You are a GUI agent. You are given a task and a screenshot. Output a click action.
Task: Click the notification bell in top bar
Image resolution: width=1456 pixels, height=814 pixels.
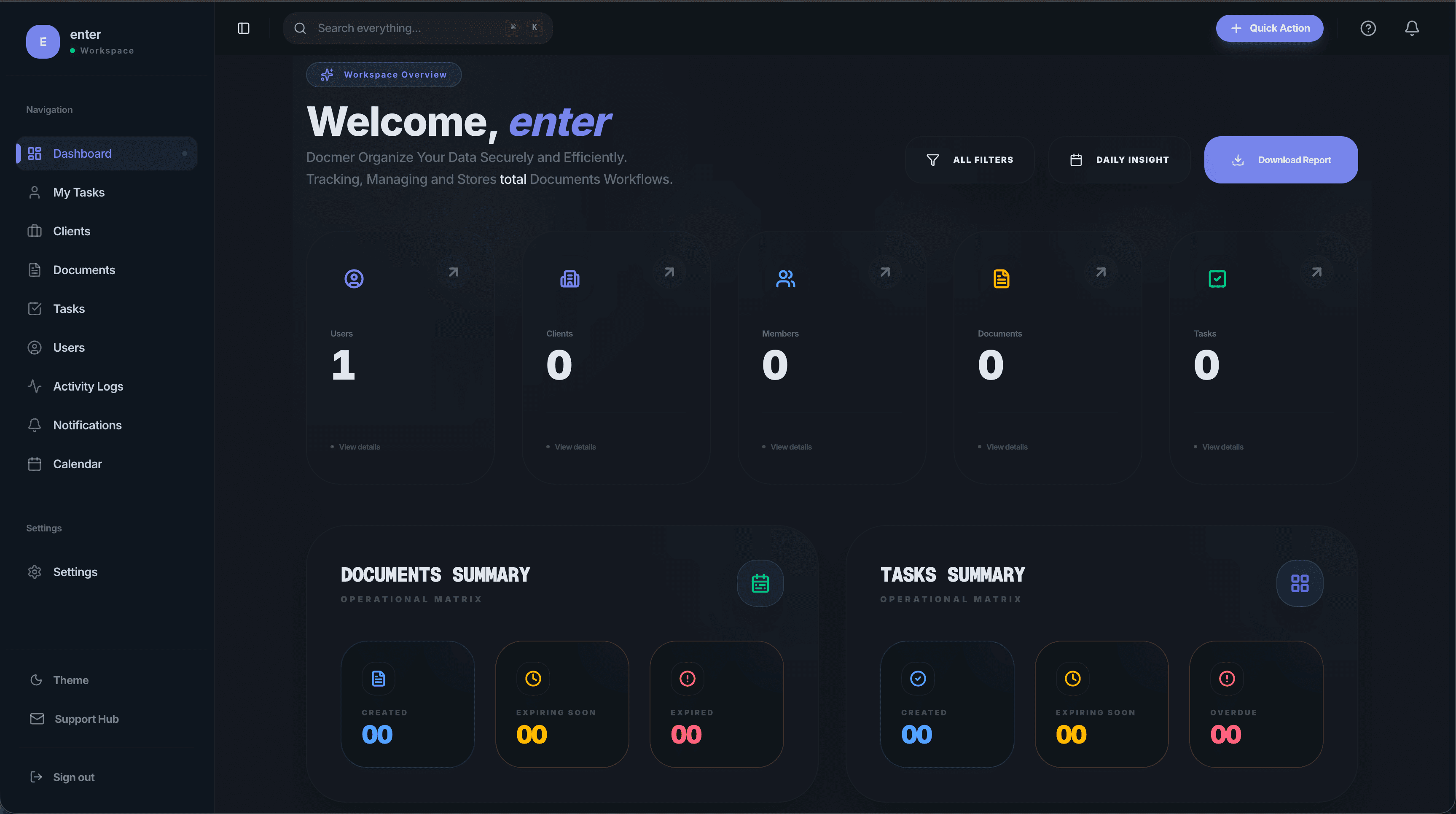tap(1411, 28)
